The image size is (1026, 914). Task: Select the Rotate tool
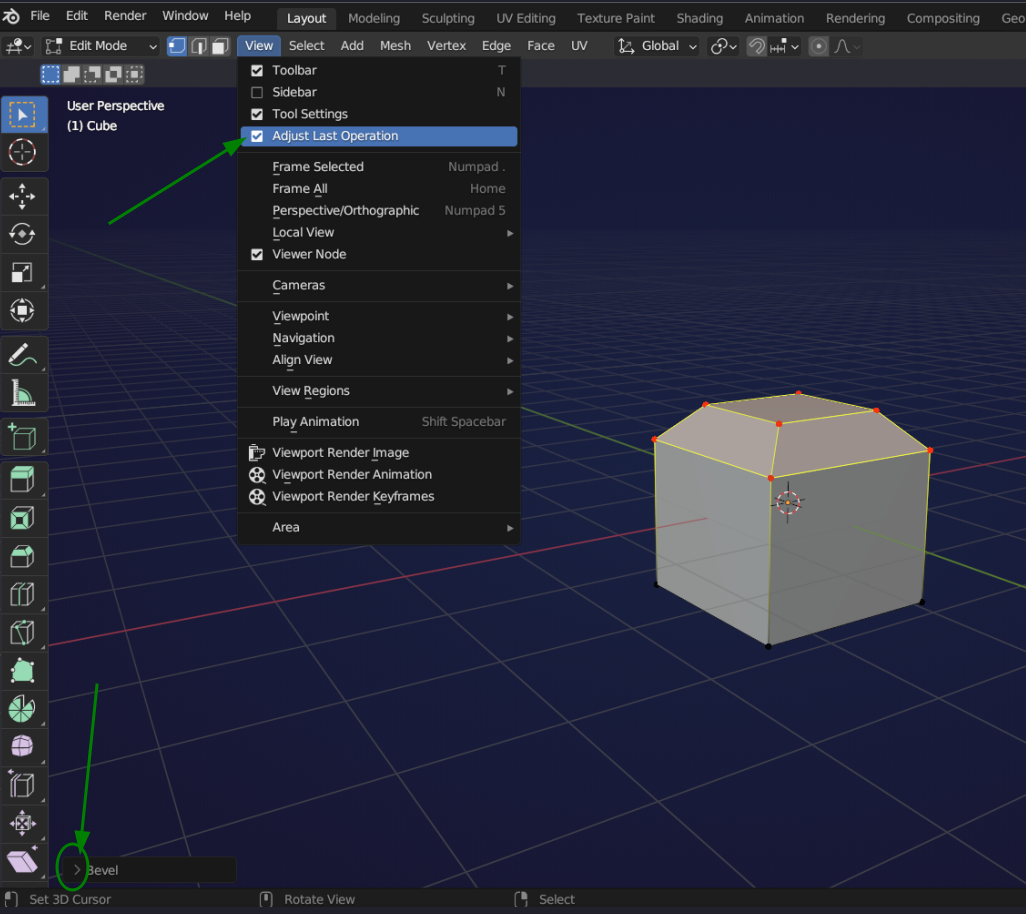(x=22, y=234)
